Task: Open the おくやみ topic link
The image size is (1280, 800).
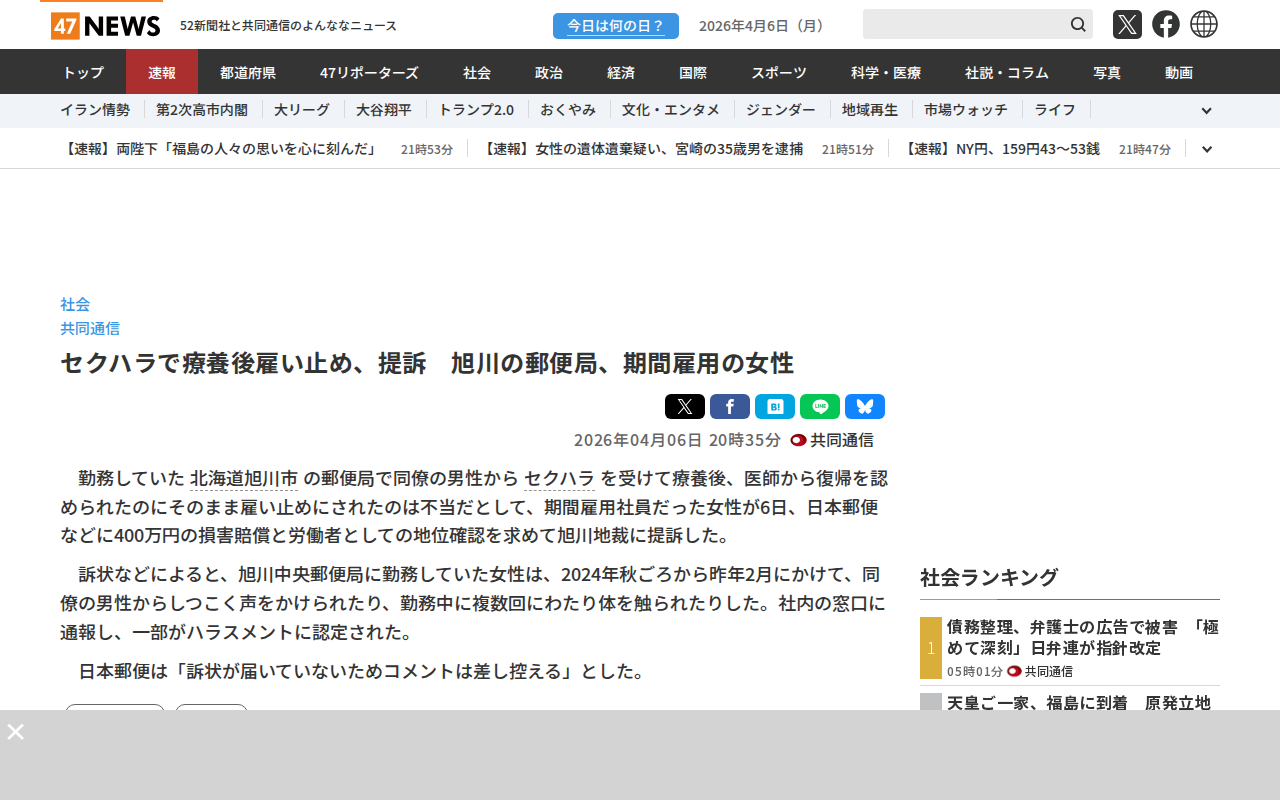Action: point(568,110)
